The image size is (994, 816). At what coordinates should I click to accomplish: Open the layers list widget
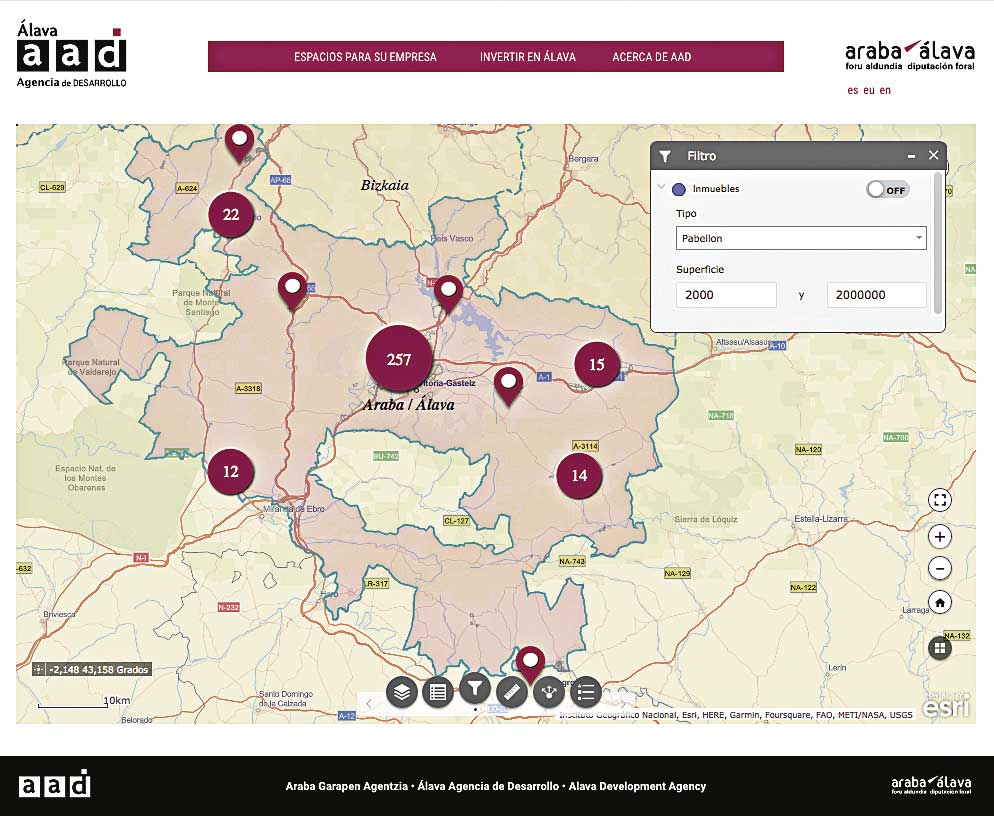(401, 692)
